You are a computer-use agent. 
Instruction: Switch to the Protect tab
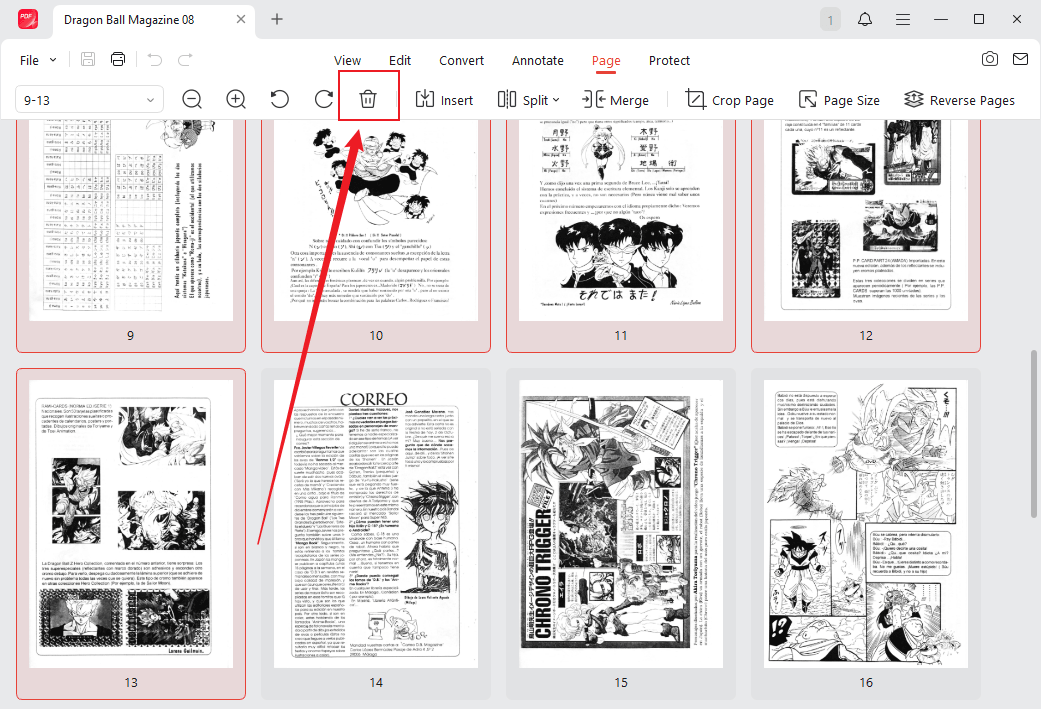coord(669,60)
